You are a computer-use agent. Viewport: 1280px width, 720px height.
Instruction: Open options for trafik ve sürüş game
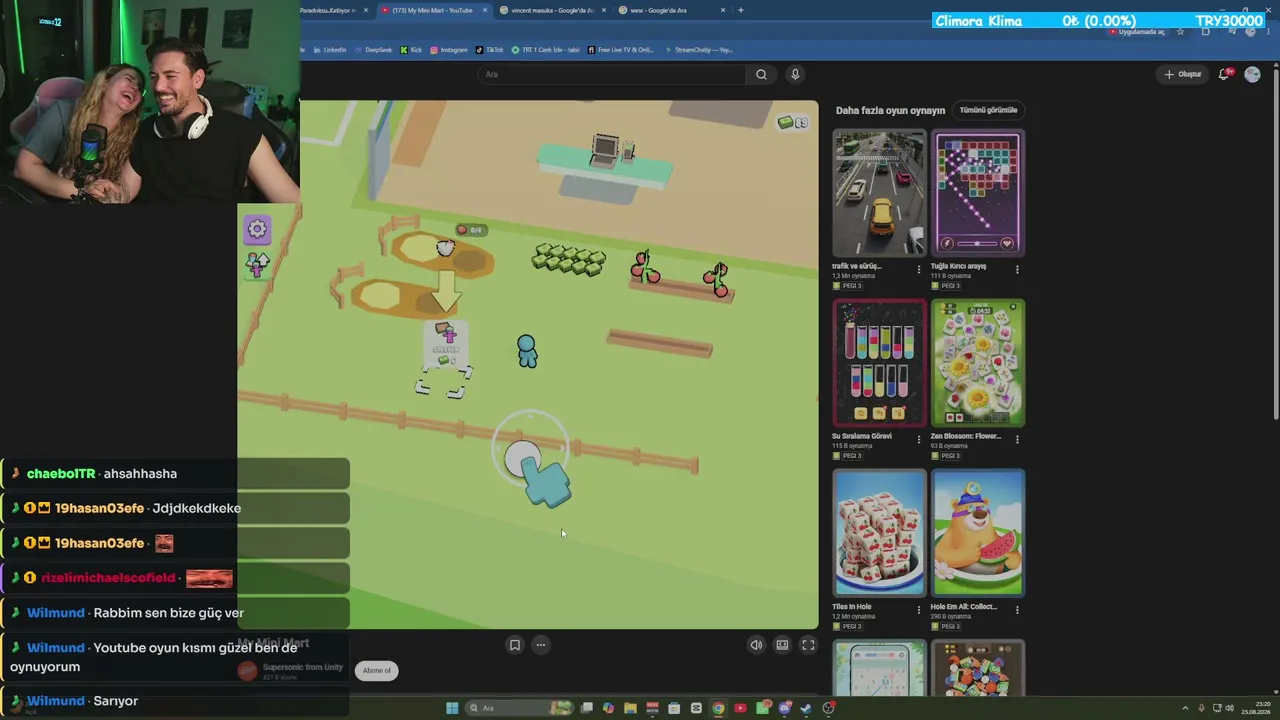[x=919, y=270]
